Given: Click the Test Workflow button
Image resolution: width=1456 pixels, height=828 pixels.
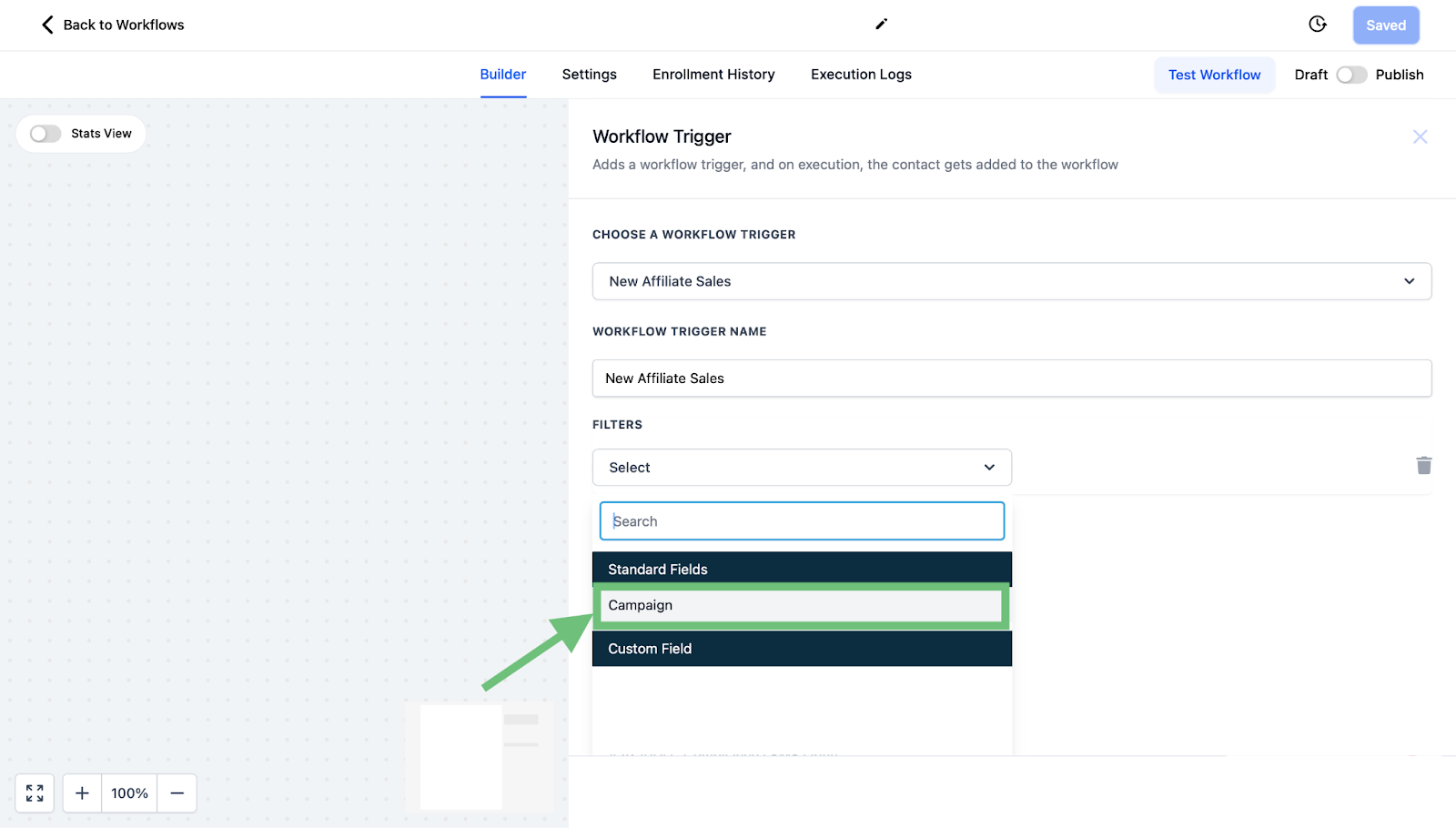Looking at the screenshot, I should (x=1215, y=75).
